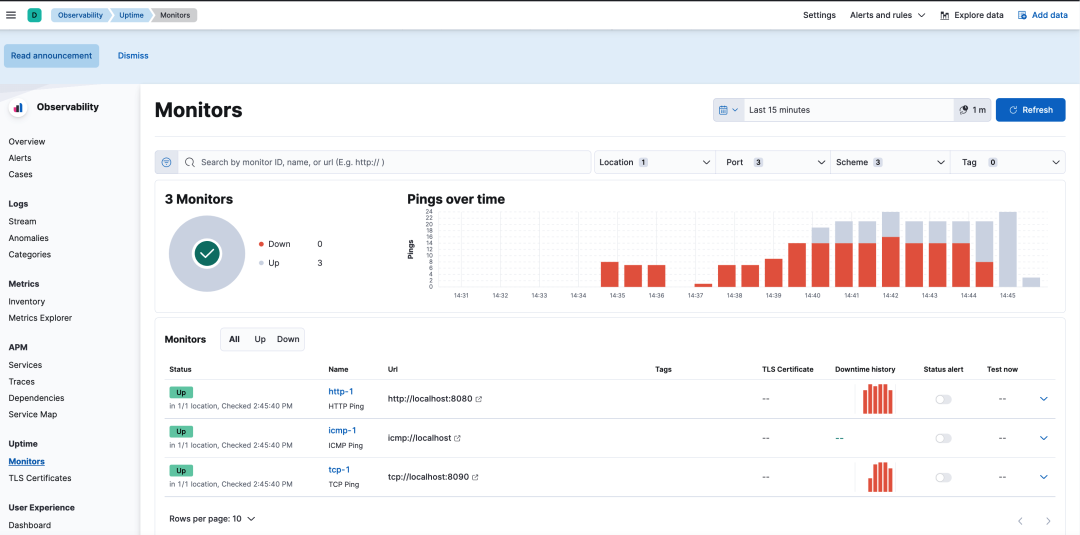Open the Rows per page dropdown

point(212,518)
